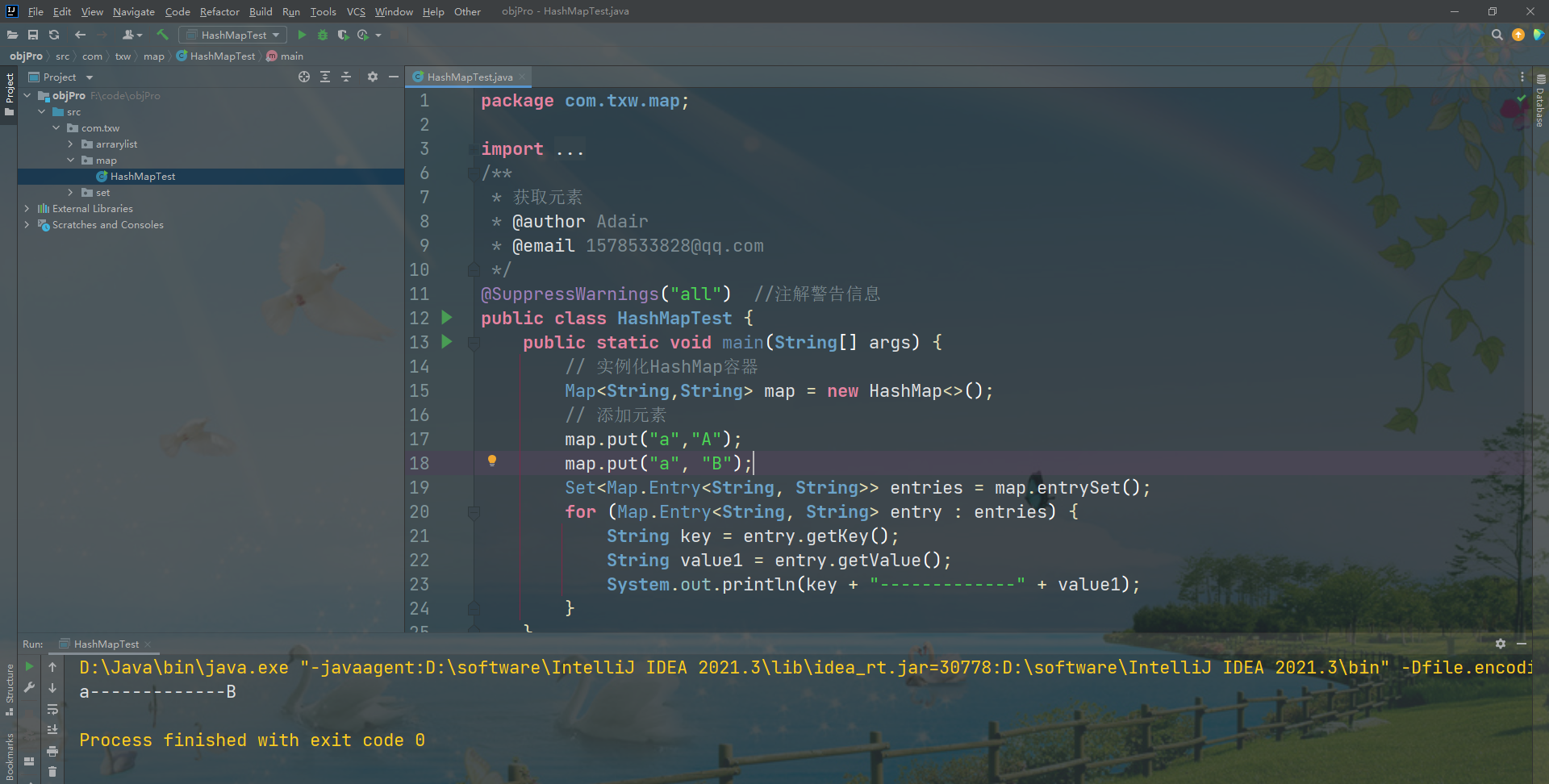This screenshot has height=784, width=1549.
Task: Open the Build menu
Action: (x=261, y=11)
